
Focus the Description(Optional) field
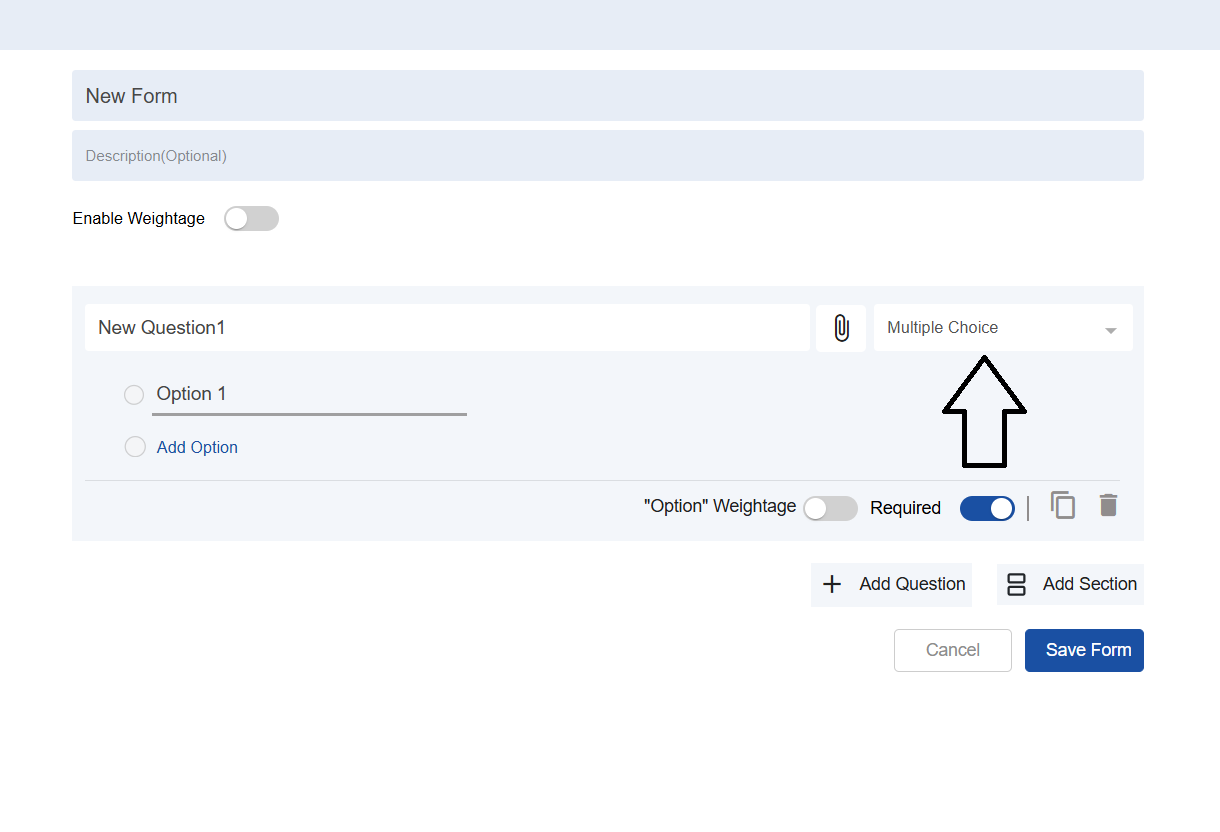[607, 156]
